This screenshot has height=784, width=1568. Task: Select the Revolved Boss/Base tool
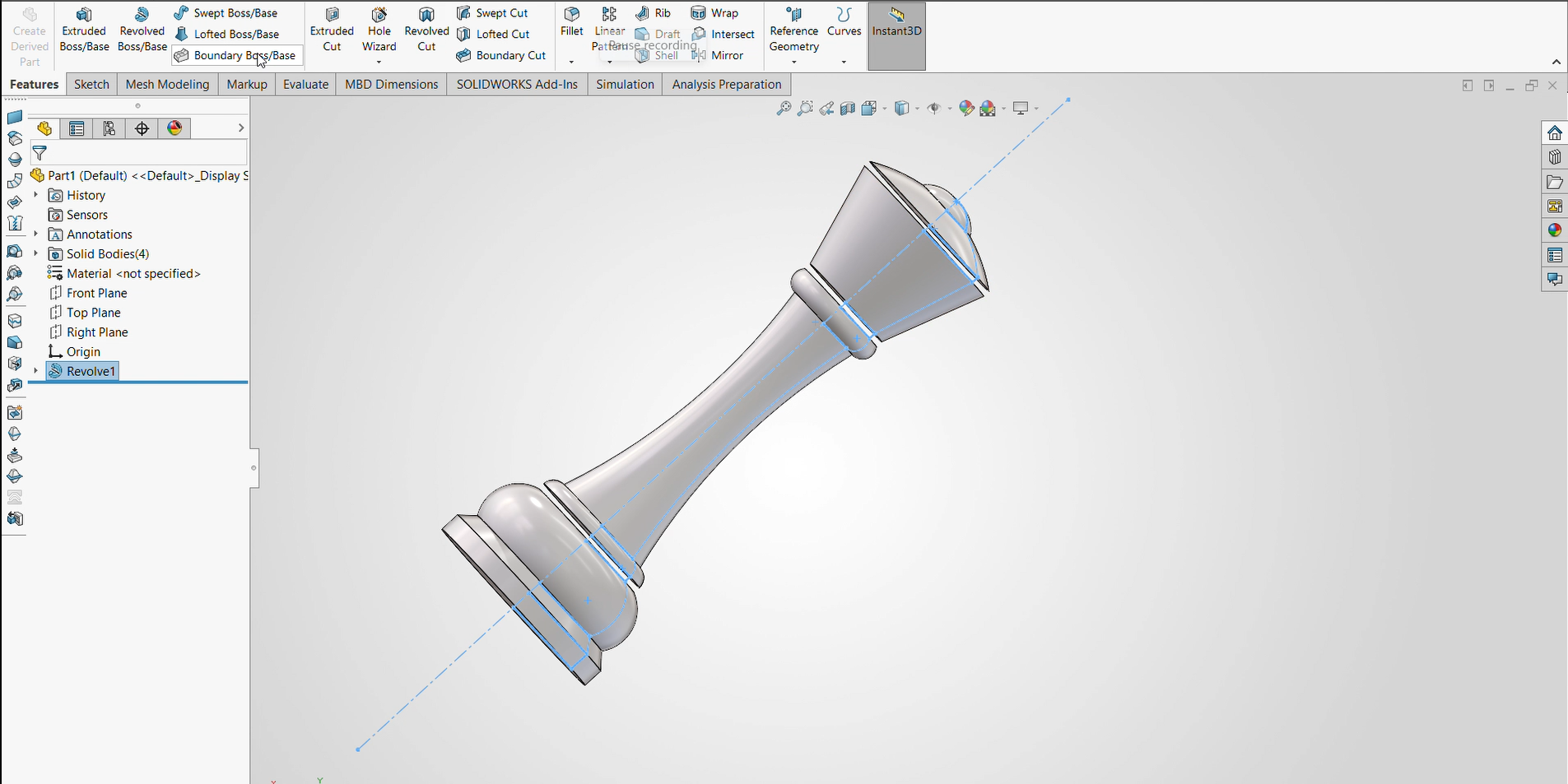click(x=142, y=30)
